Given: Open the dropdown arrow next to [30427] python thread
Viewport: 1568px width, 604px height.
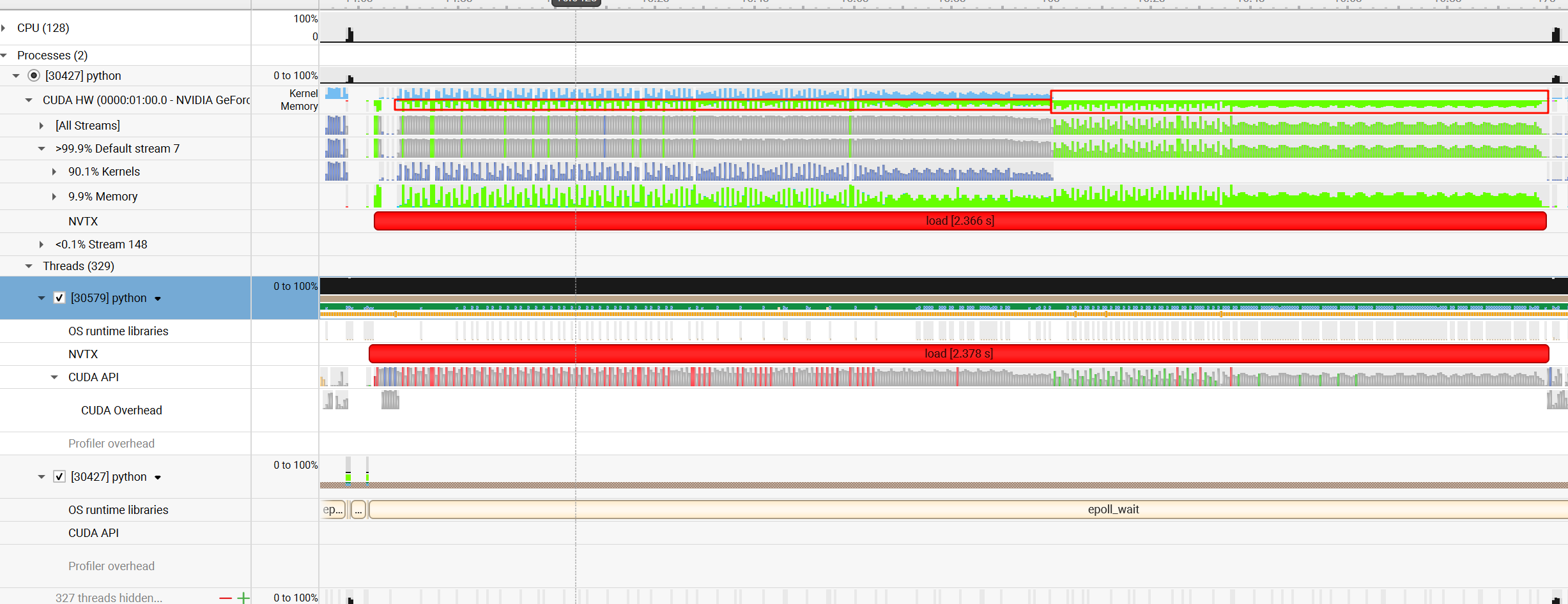Looking at the screenshot, I should pos(158,478).
